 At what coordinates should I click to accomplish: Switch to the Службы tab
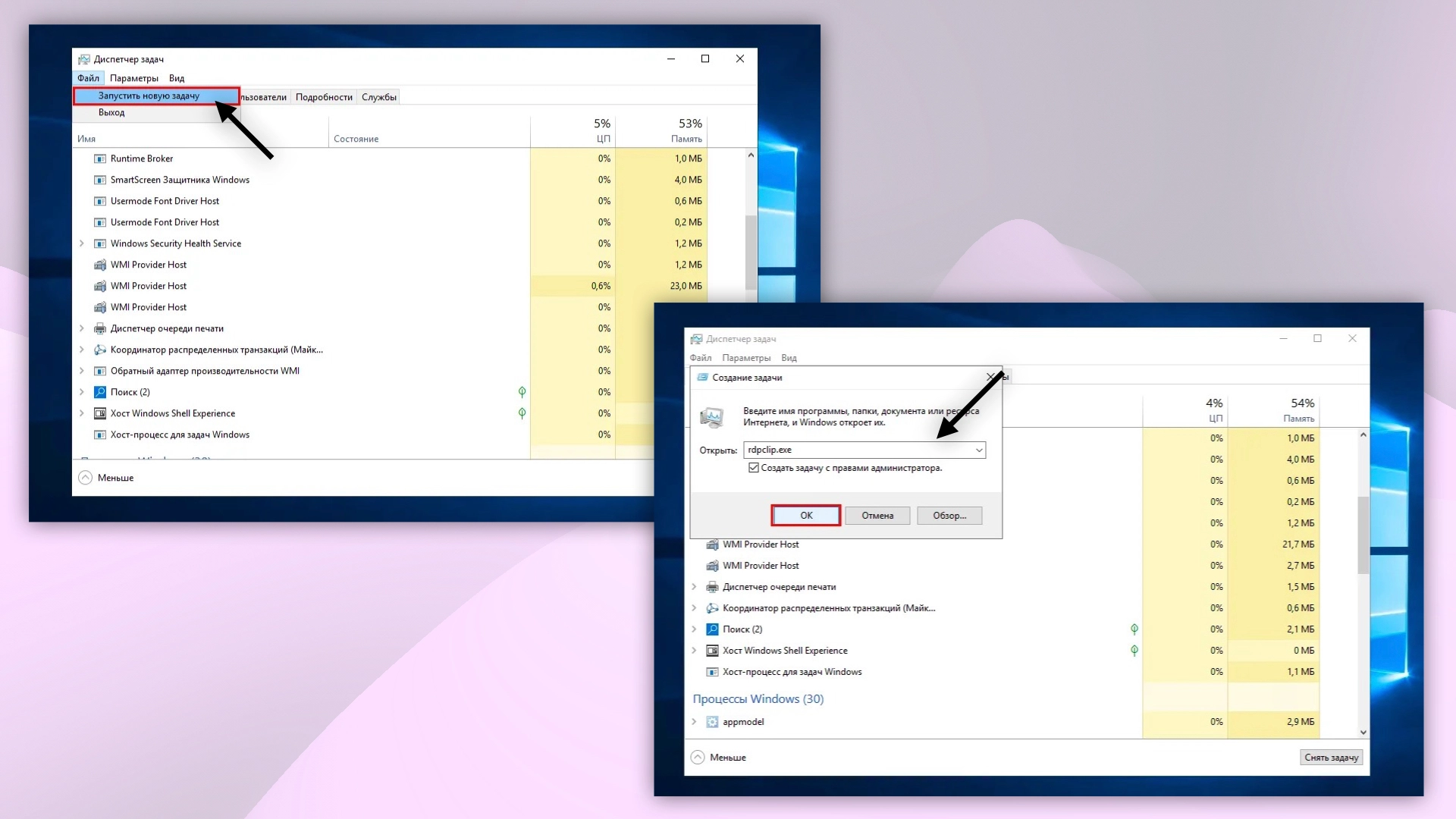[x=379, y=97]
